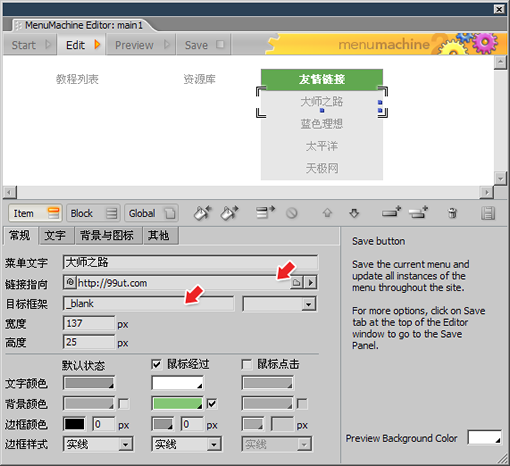The width and height of the screenshot is (510, 466).
Task: Open the hover 边框样式 实线 dropdown
Action: click(x=187, y=444)
